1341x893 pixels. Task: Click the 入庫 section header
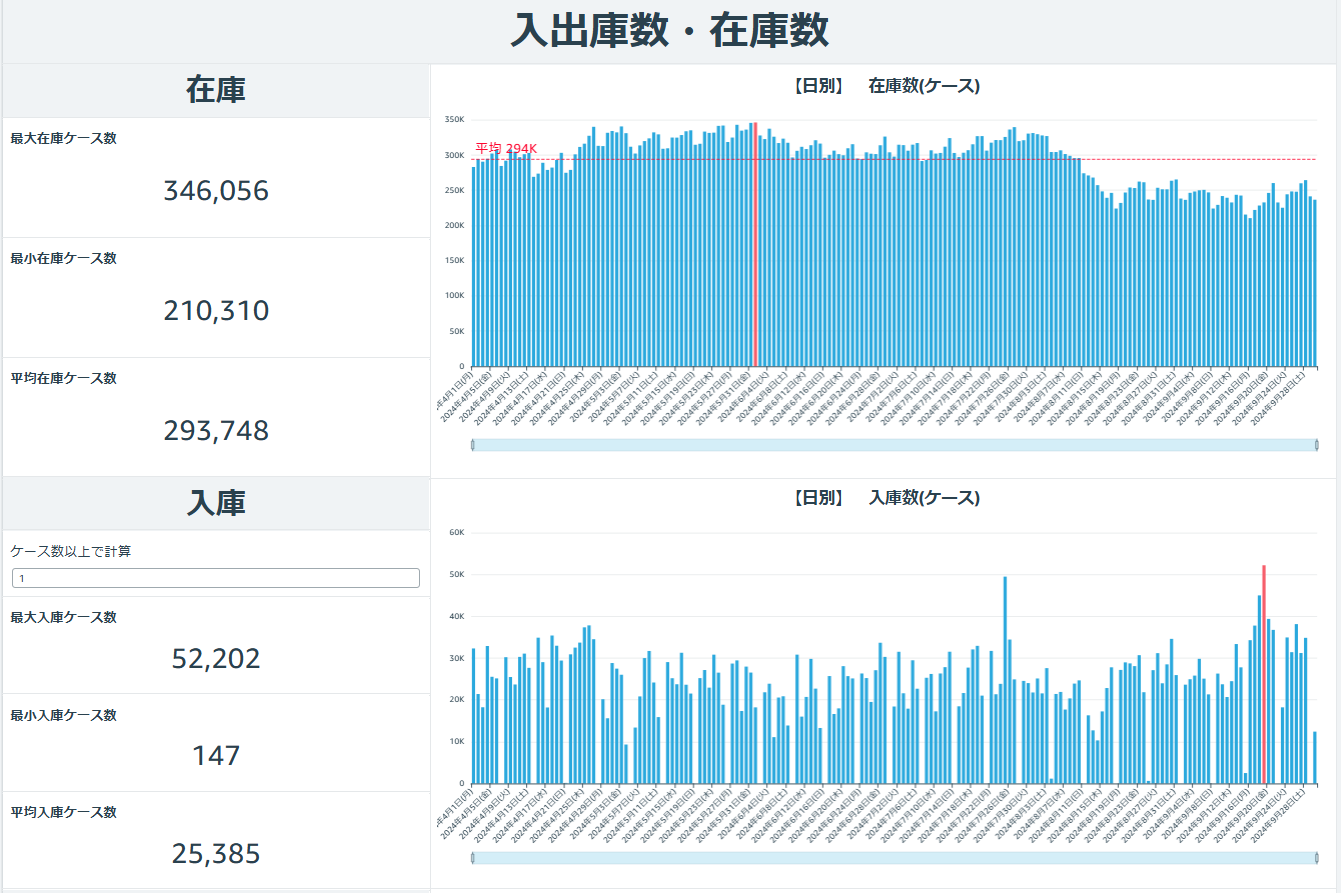point(216,504)
